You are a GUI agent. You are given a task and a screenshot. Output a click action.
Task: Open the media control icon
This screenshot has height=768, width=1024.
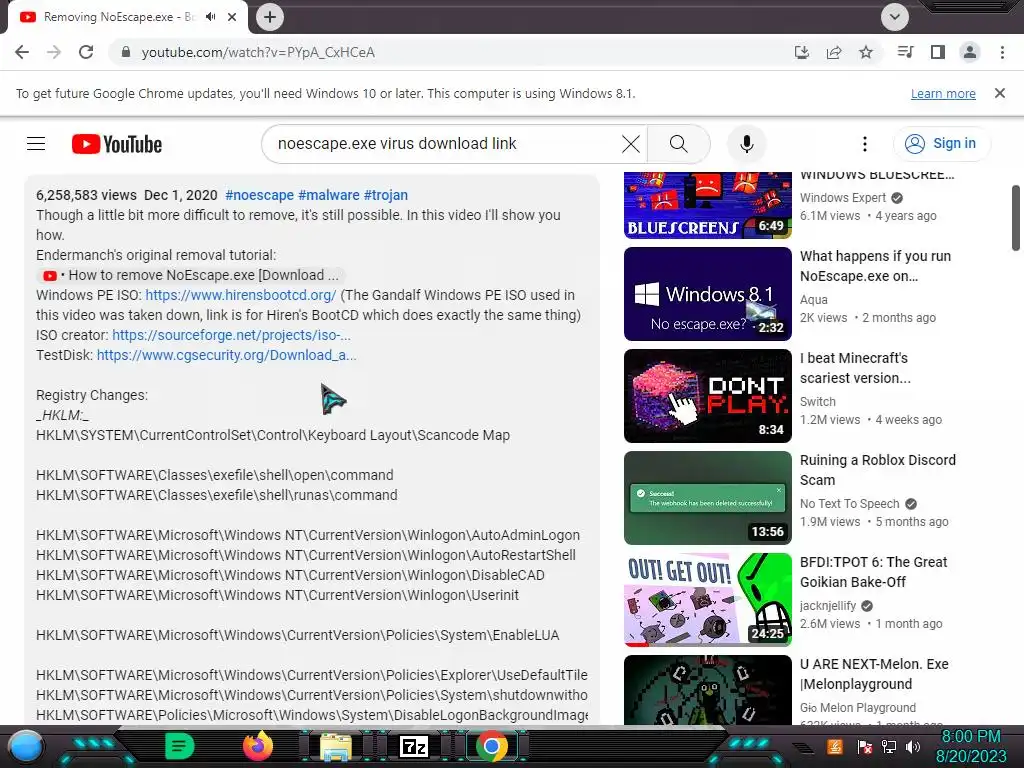point(905,52)
